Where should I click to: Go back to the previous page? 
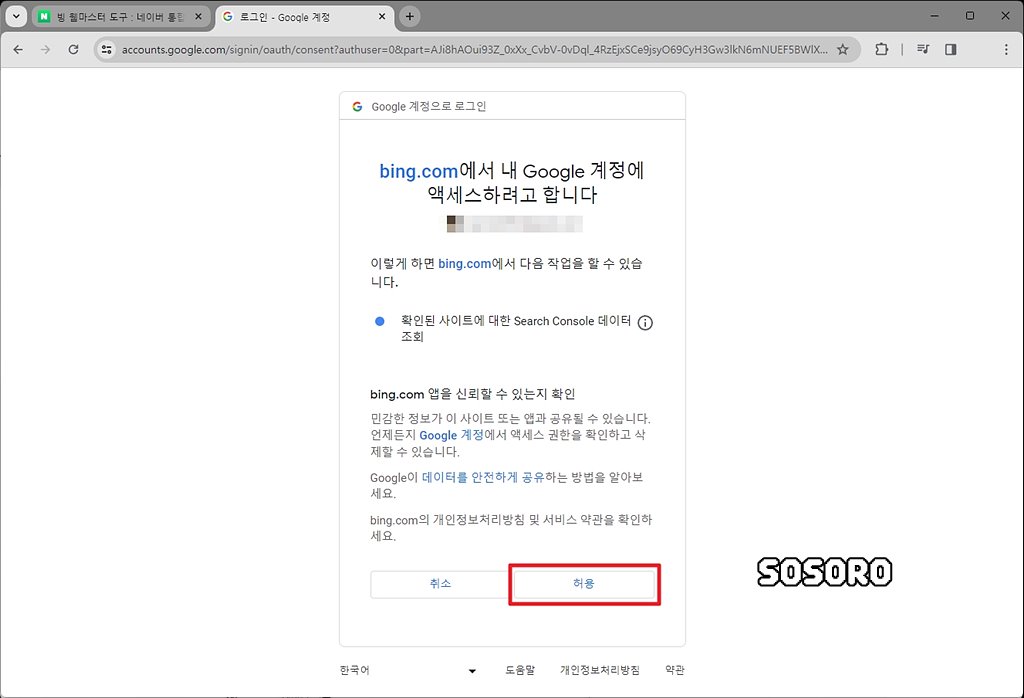18,49
